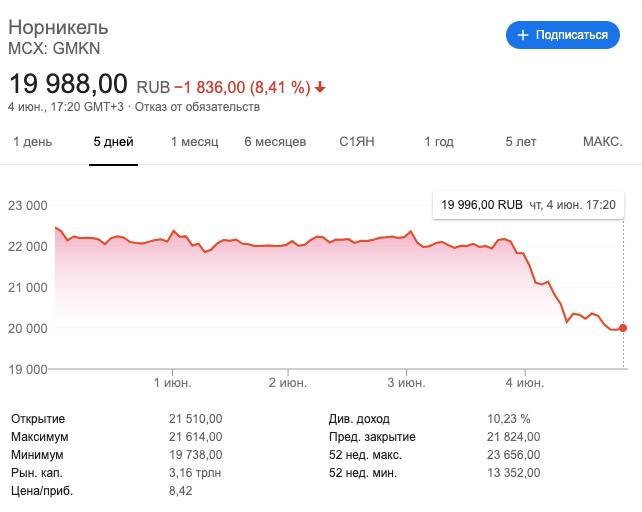Click the red data point on the chart
The image size is (642, 512).
pyautogui.click(x=623, y=328)
